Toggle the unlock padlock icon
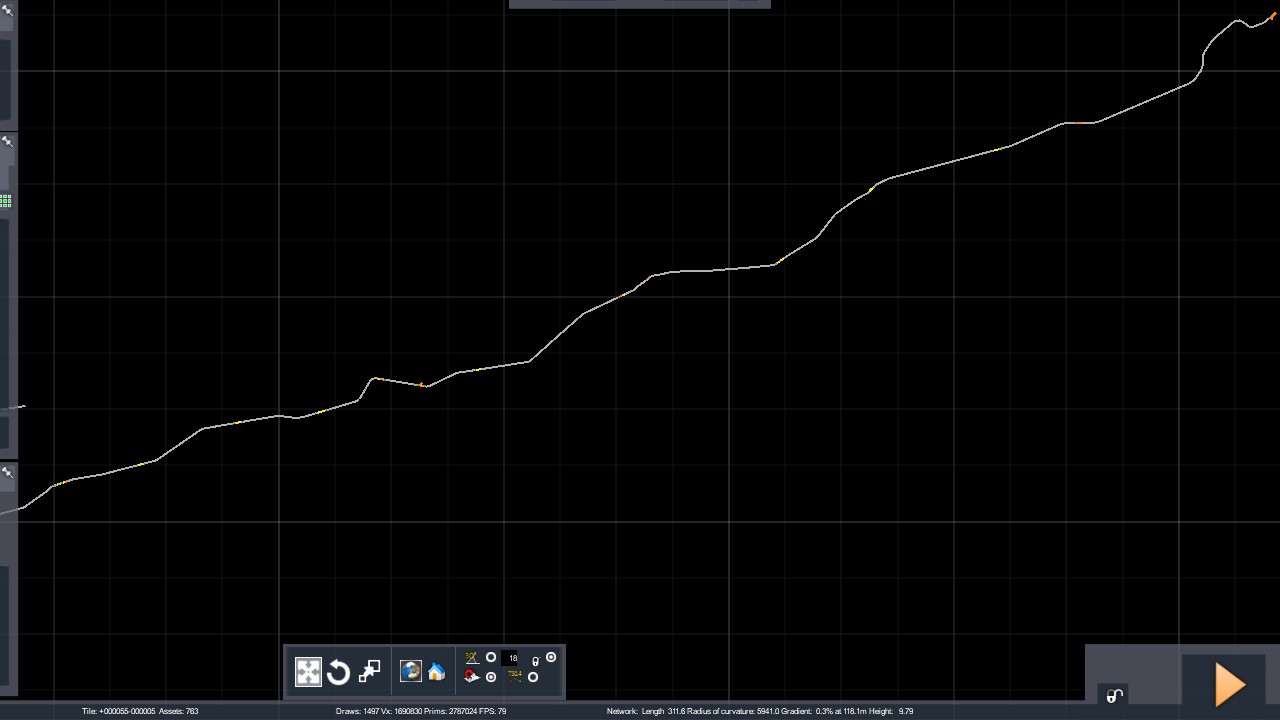Screen dimensions: 1280x720 (x=1114, y=696)
